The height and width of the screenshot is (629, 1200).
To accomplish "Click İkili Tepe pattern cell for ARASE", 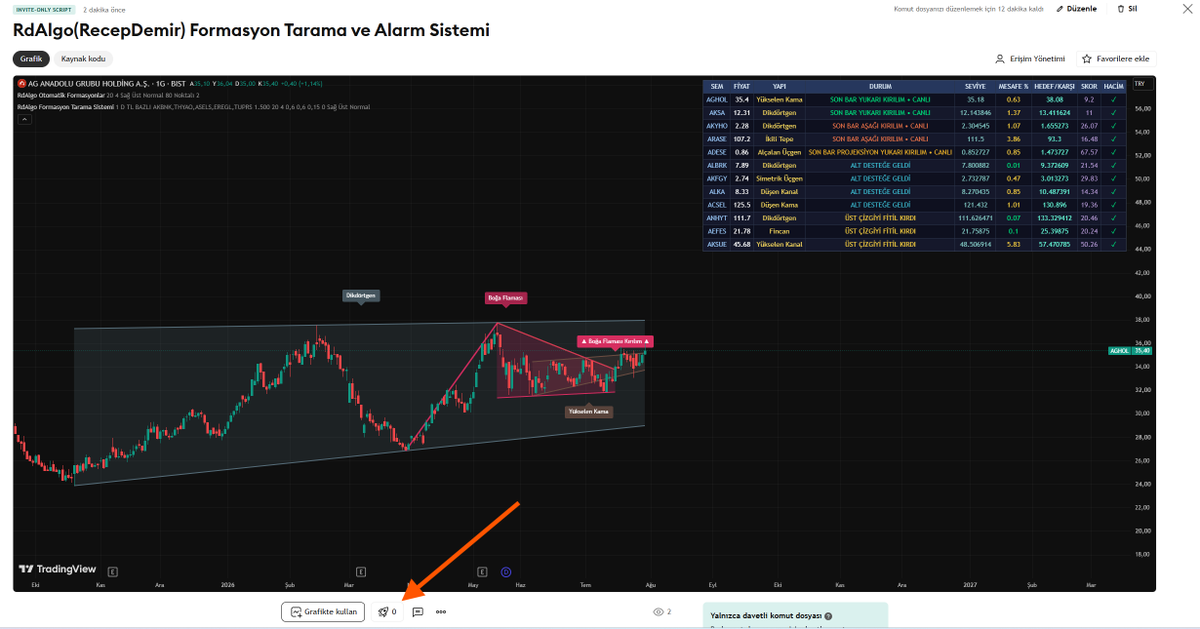I will pos(780,139).
